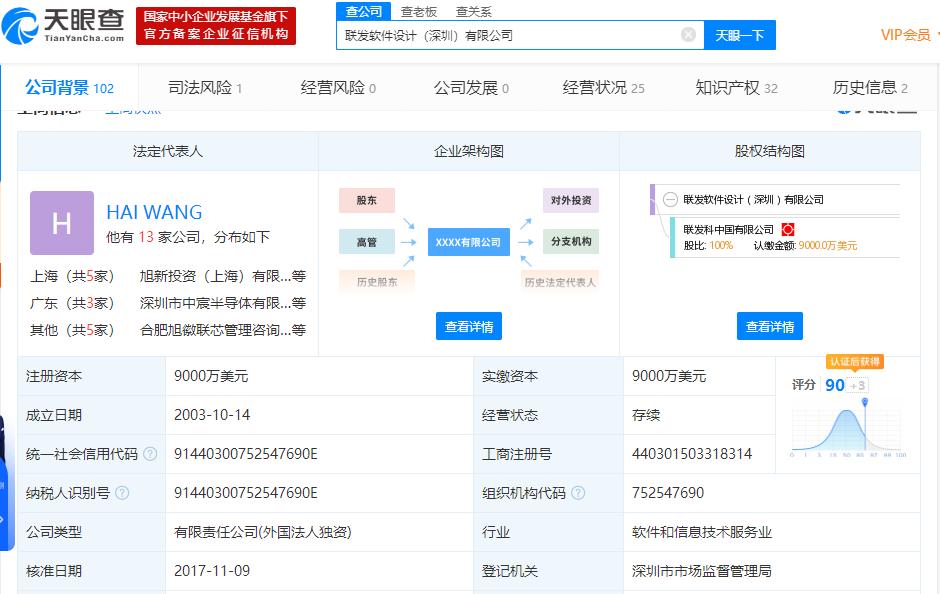Viewport: 940px width, 594px height.
Task: Open the 司法风险 tab
Action: click(205, 88)
